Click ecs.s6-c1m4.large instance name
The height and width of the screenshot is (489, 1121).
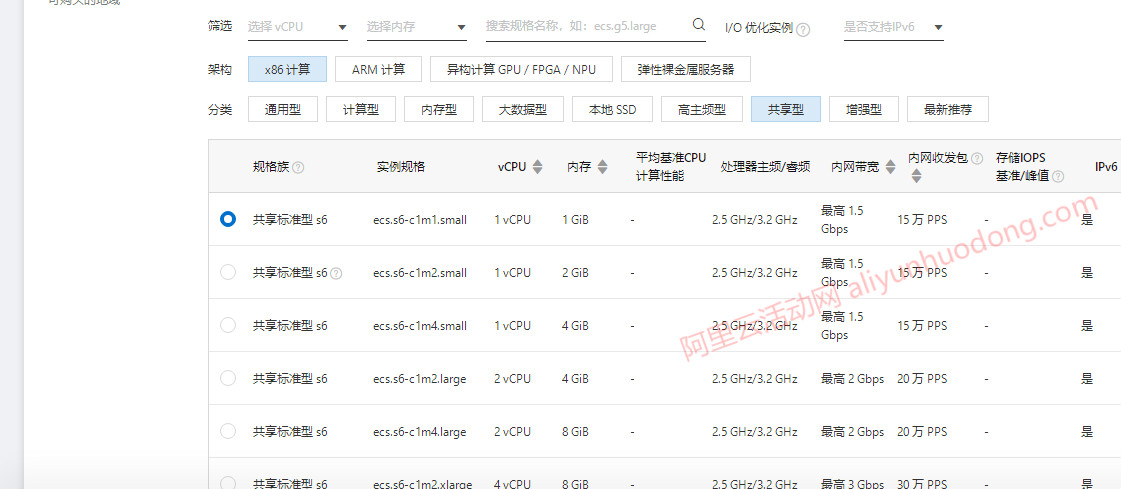420,432
